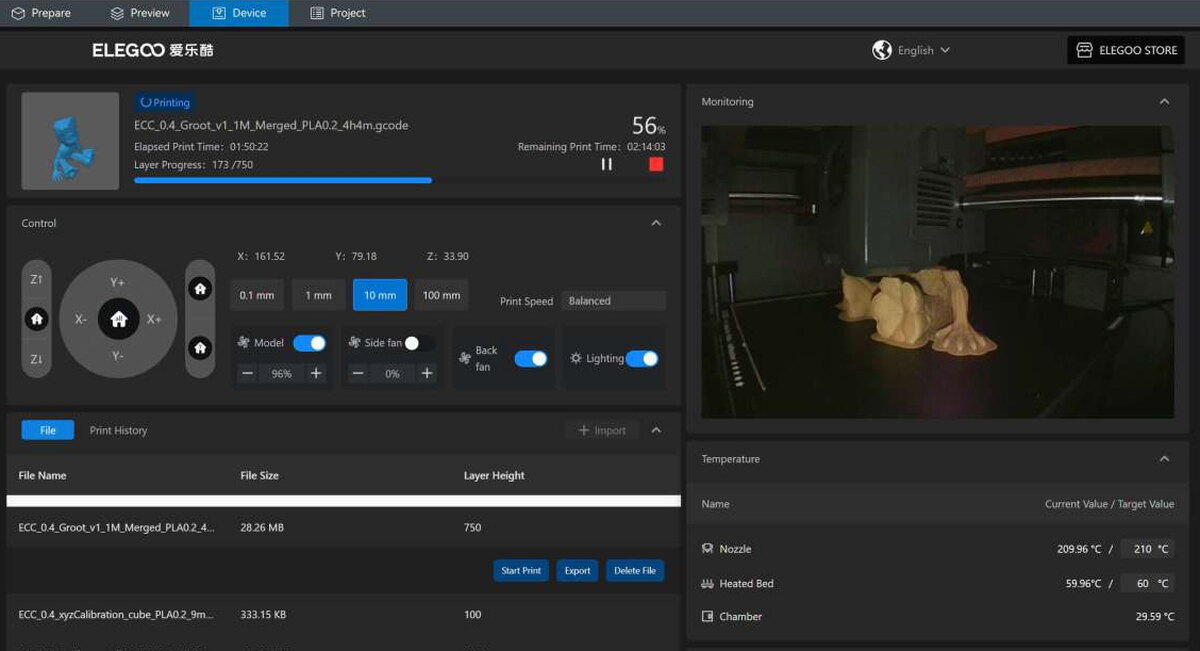Click the ELEGOO logo
This screenshot has height=651, width=1200.
click(153, 50)
